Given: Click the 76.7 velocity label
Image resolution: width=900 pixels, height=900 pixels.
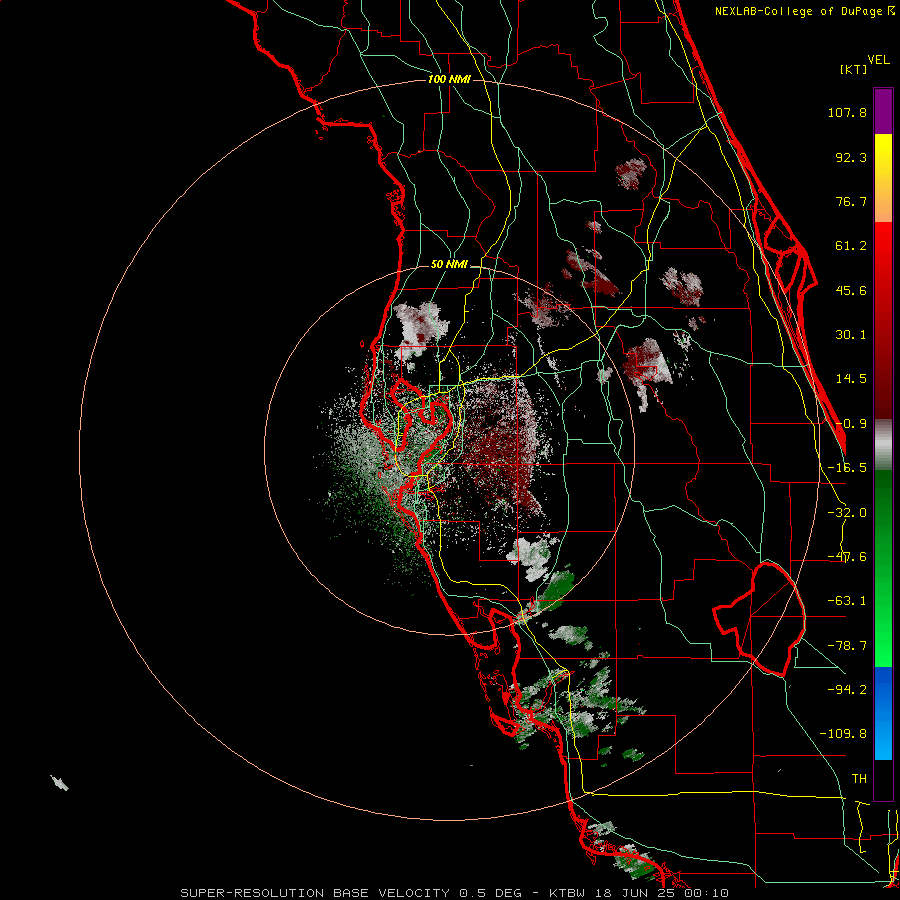Looking at the screenshot, I should pos(851,201).
